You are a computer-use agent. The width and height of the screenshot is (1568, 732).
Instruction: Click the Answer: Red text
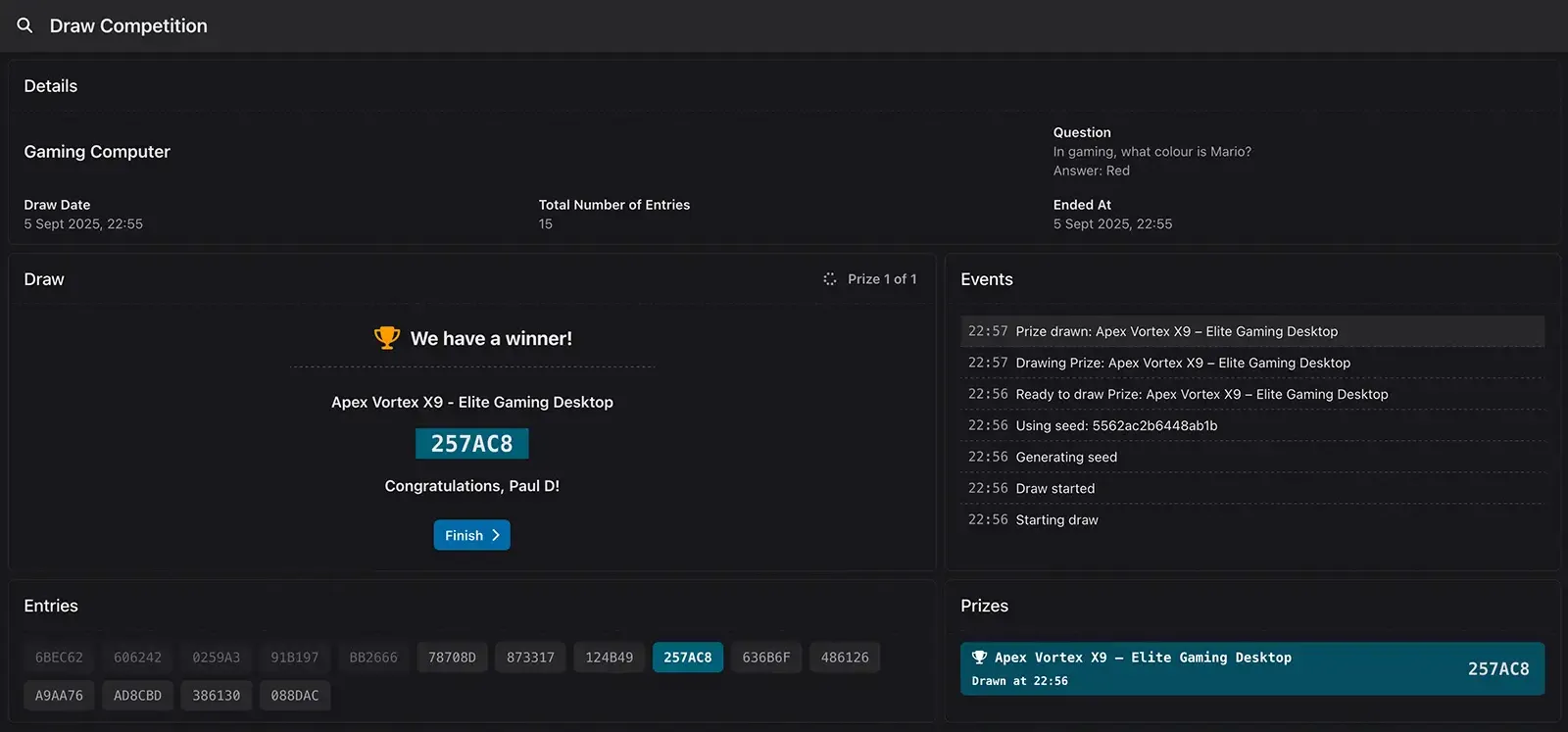pyautogui.click(x=1092, y=171)
